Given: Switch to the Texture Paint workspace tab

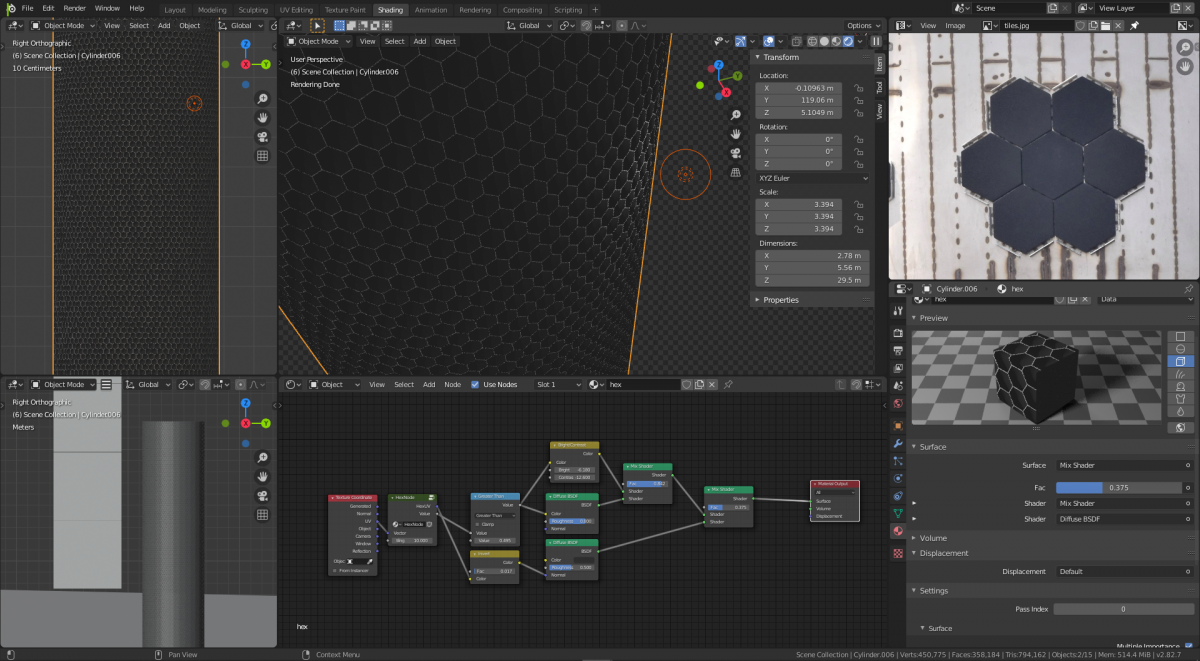Looking at the screenshot, I should (x=345, y=9).
